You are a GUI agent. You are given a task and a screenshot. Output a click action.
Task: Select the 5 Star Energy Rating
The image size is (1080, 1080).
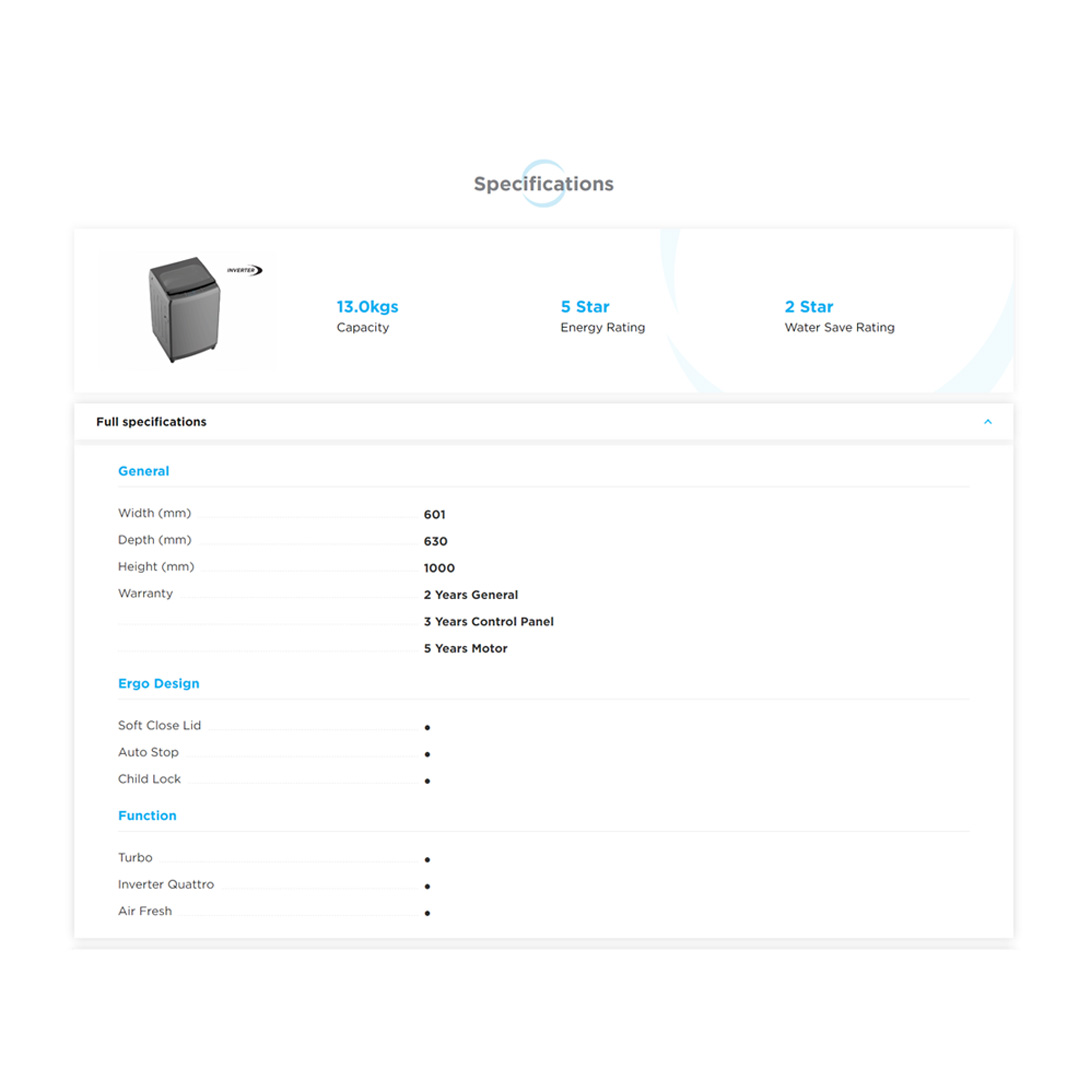(585, 307)
